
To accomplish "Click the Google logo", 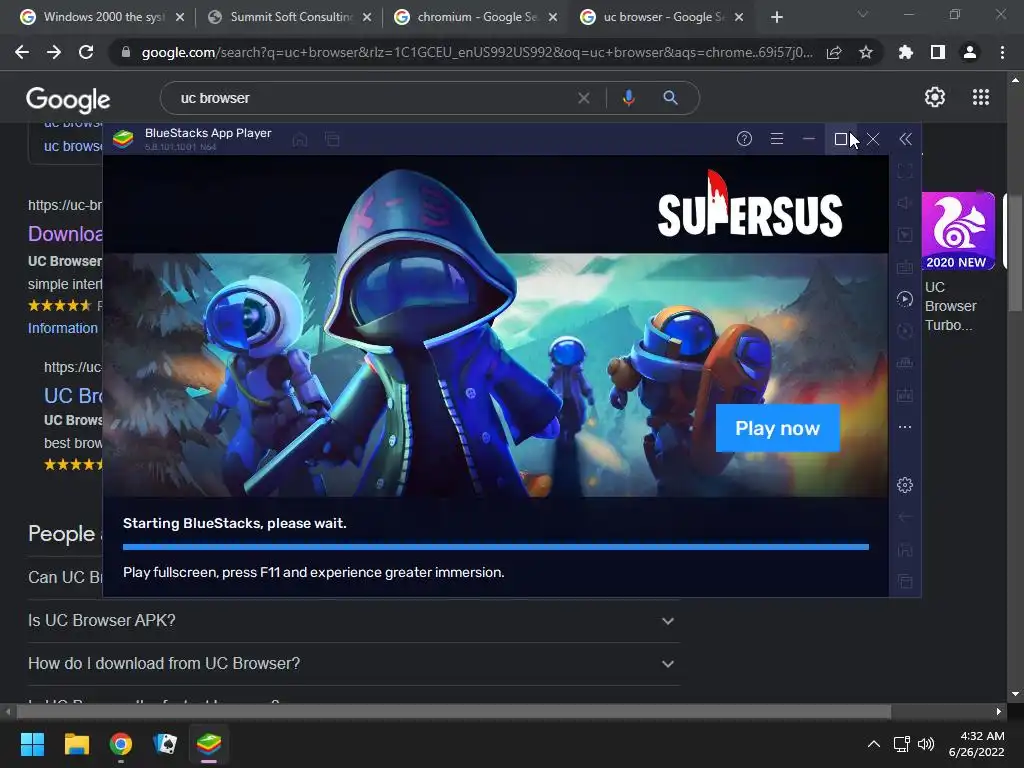I will click(68, 99).
